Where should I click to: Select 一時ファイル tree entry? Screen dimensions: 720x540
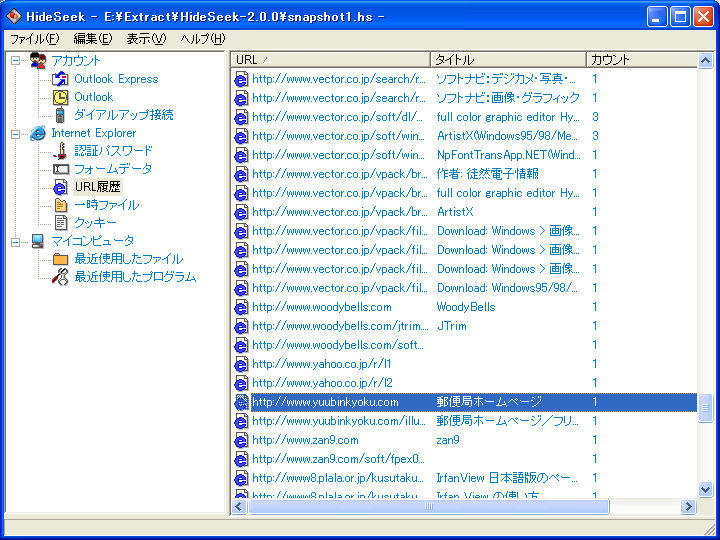click(107, 205)
